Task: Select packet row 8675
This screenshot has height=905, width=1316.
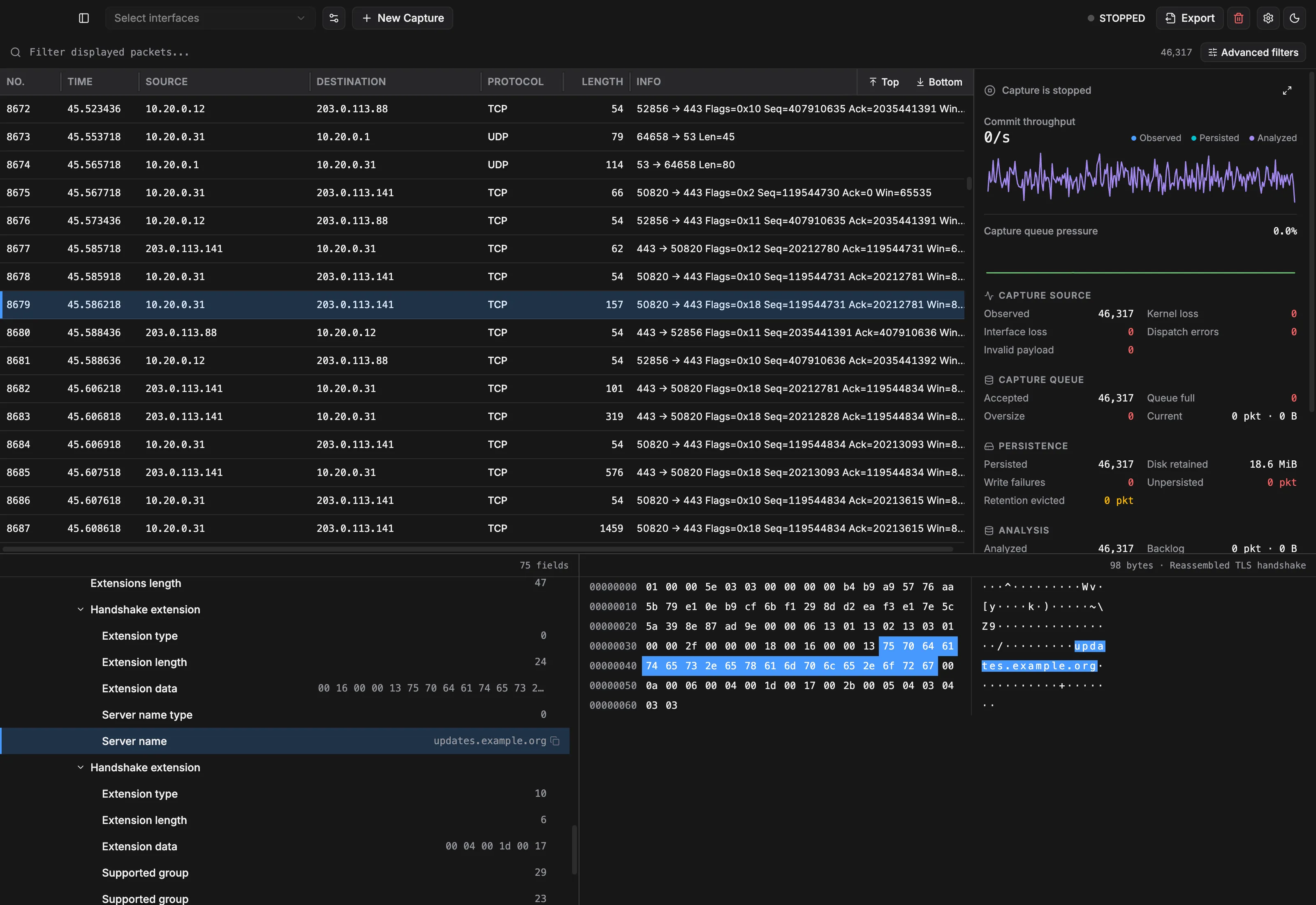Action: point(482,193)
